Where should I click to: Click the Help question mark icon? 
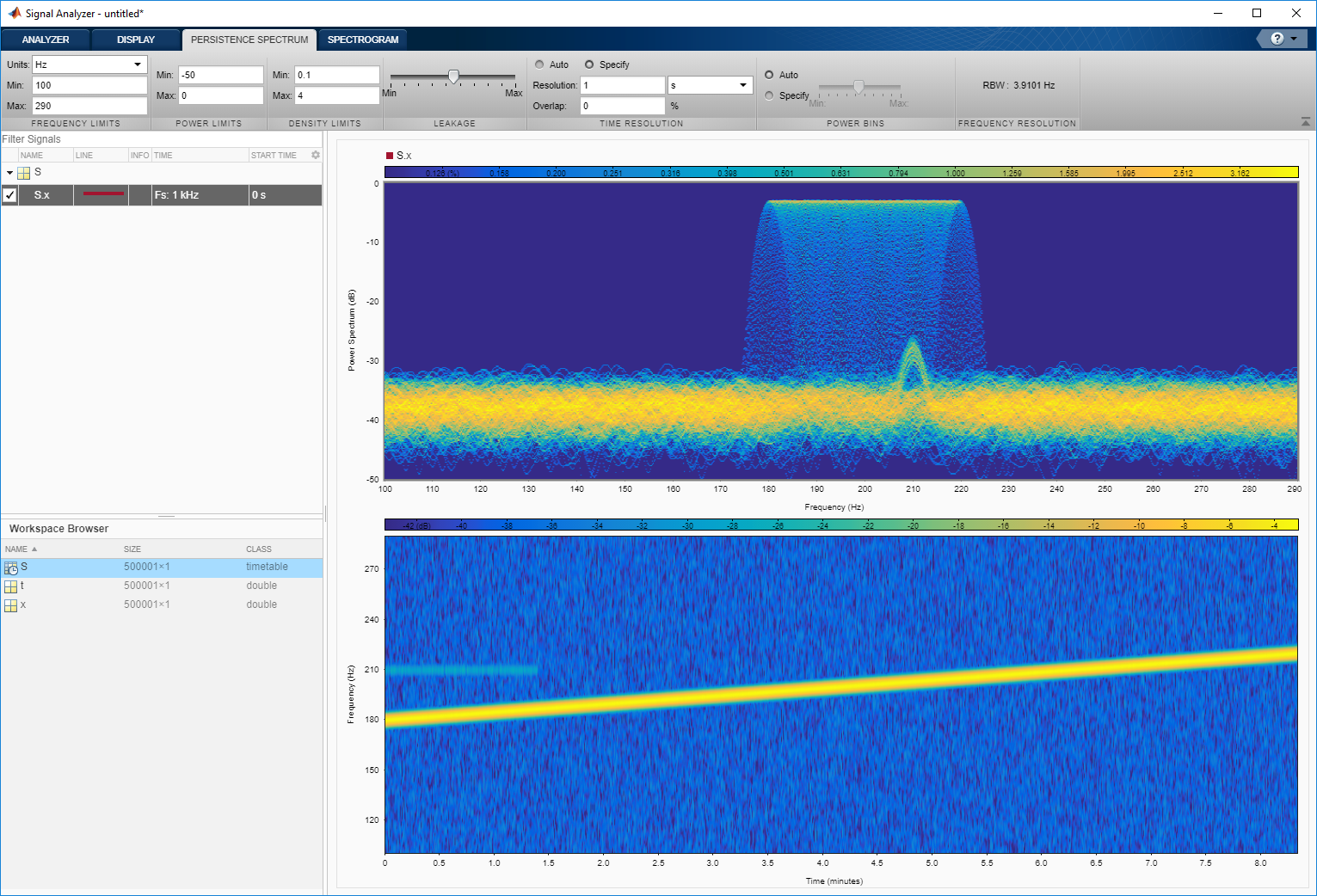(x=1277, y=39)
